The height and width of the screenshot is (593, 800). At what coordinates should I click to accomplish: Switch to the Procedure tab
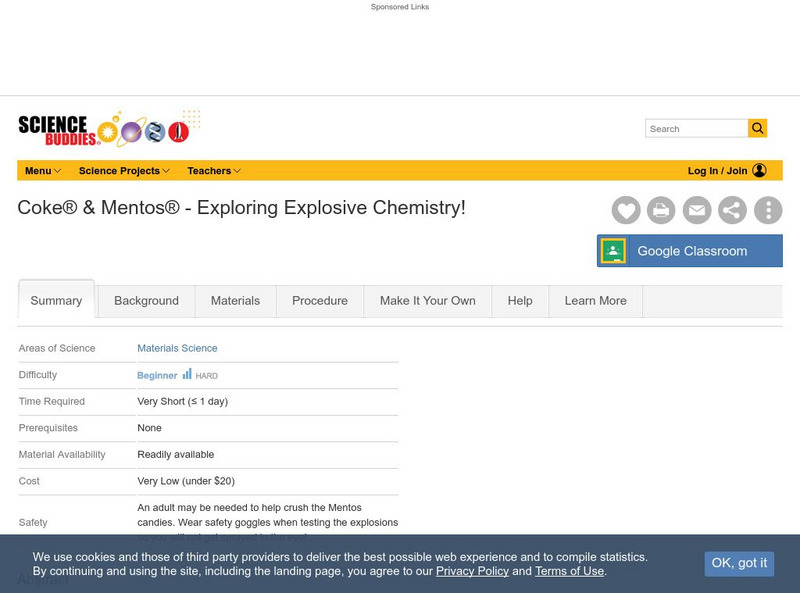point(318,301)
